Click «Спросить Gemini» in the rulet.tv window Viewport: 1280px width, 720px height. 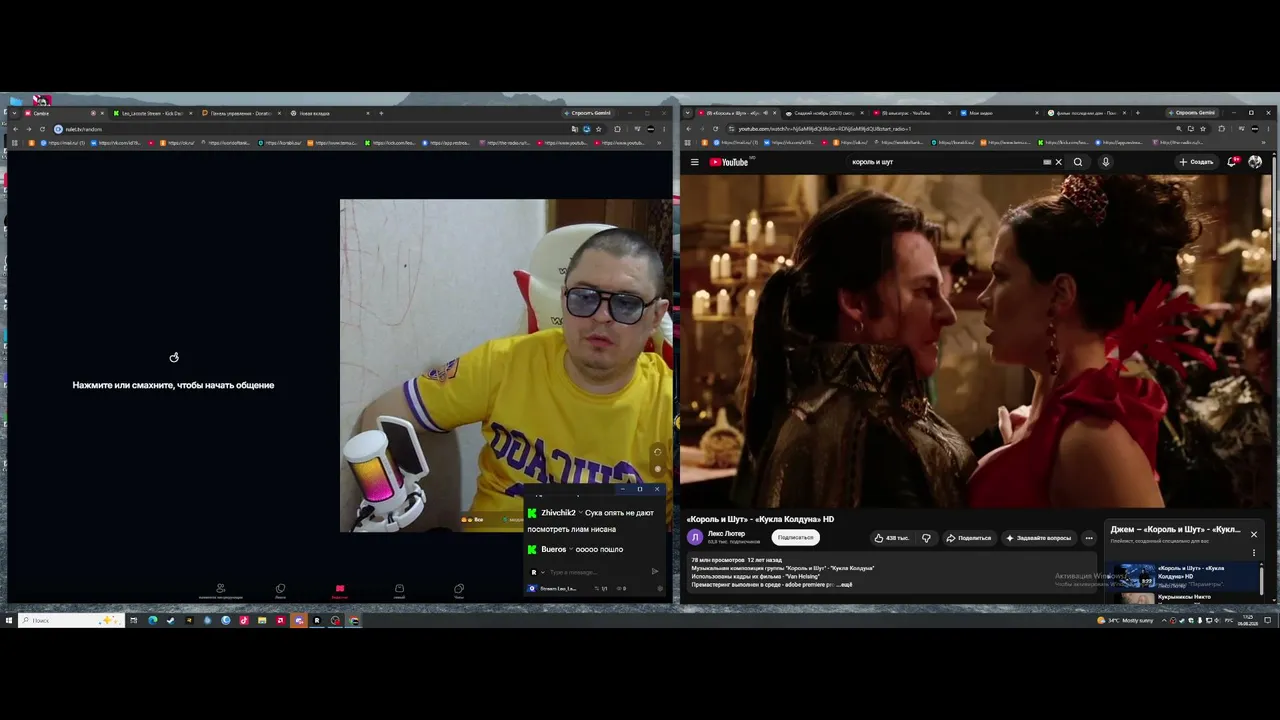(588, 113)
